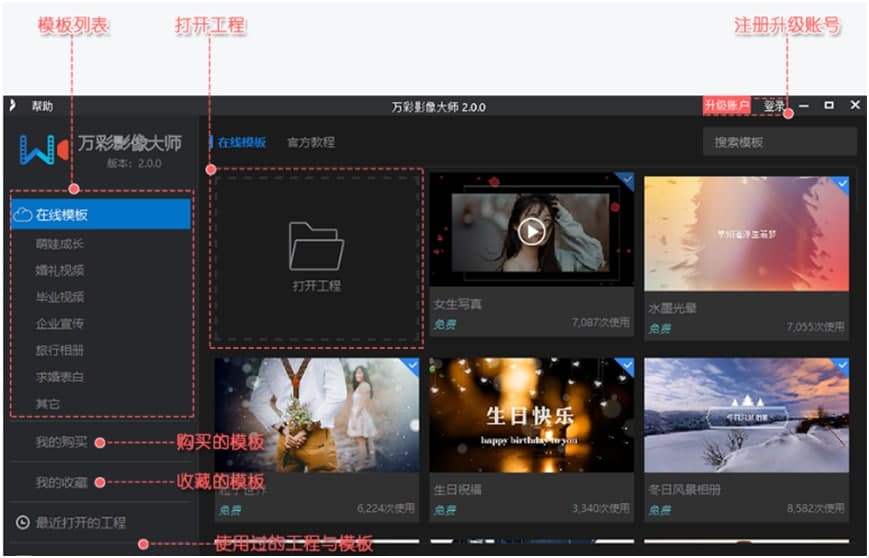This screenshot has height=558, width=869.
Task: Click the clock icon beside 最近打开的工程
Action: point(23,522)
